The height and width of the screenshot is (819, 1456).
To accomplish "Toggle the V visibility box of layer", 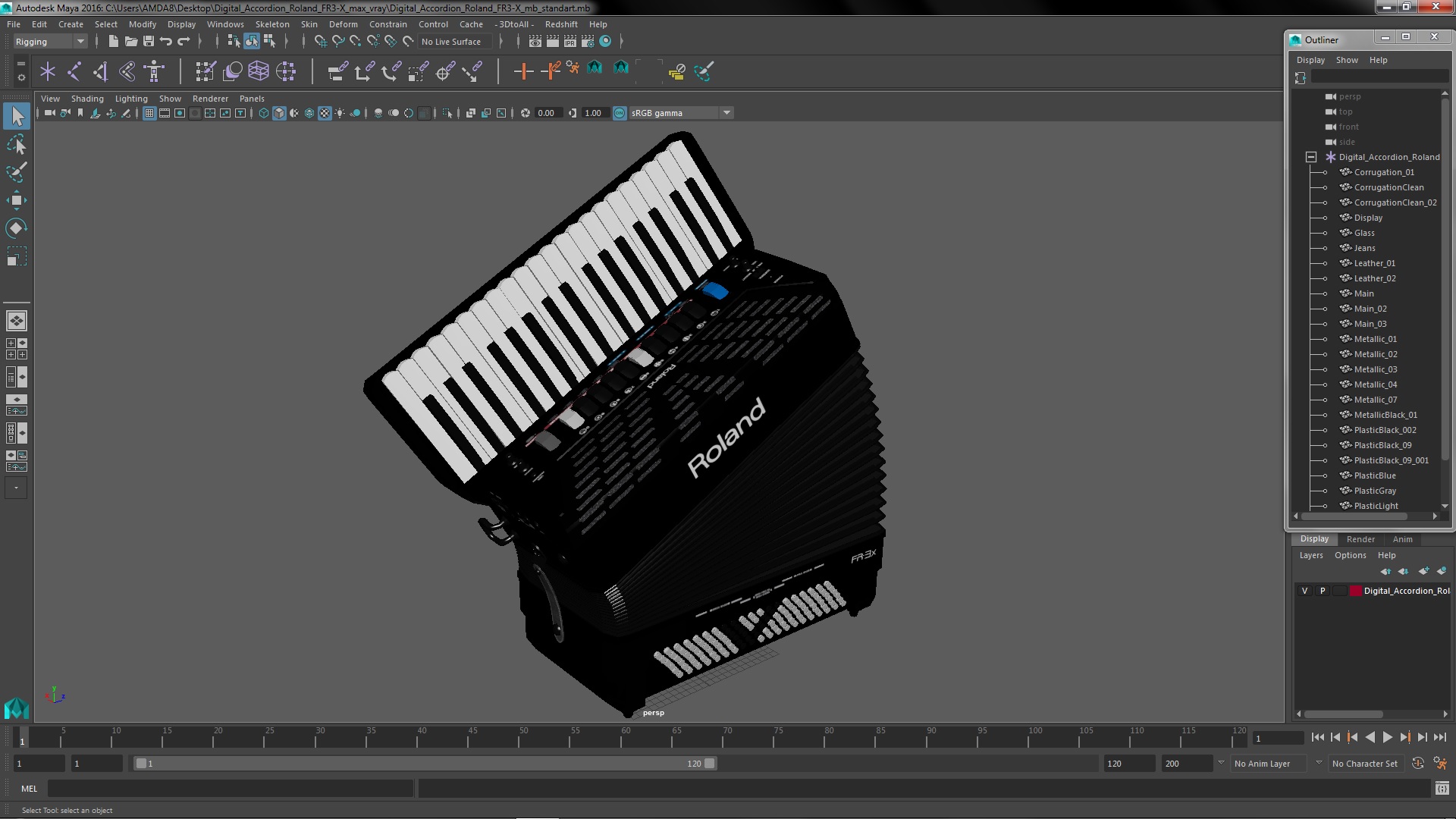I will click(1304, 591).
